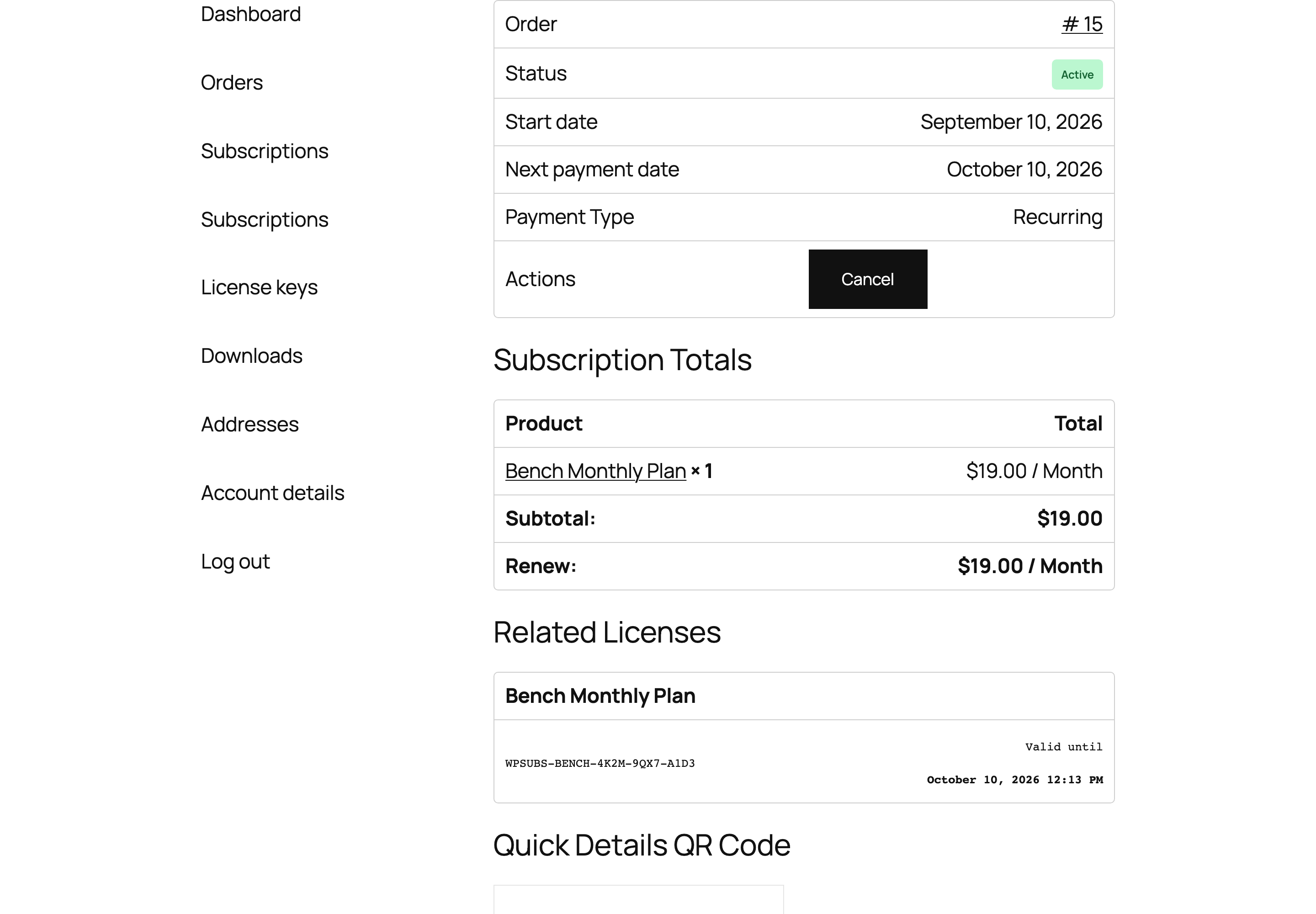Go to the Downloads page
Viewport: 1316px width, 914px height.
pos(251,356)
